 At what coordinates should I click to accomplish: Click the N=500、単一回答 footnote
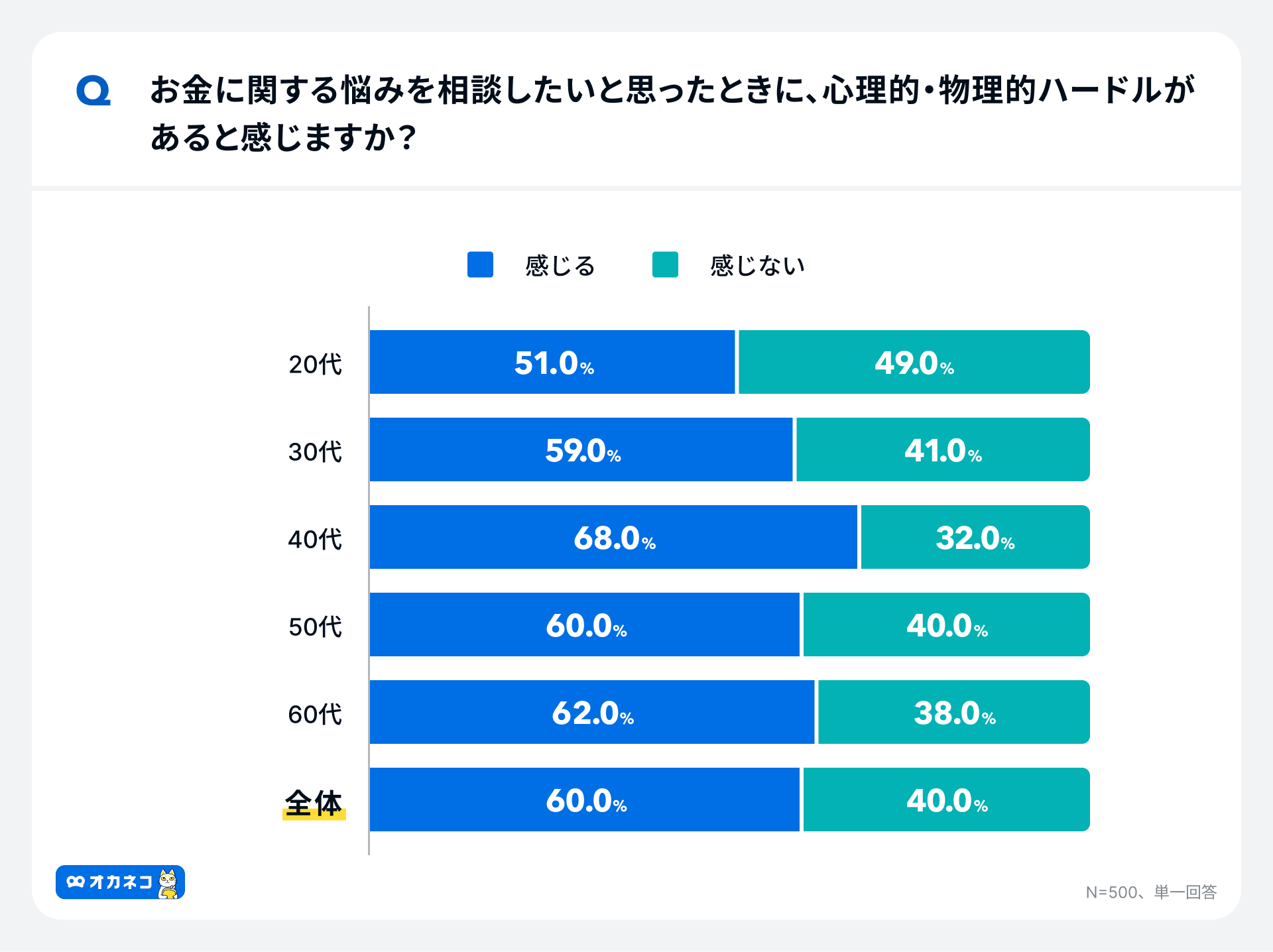[x=1151, y=892]
